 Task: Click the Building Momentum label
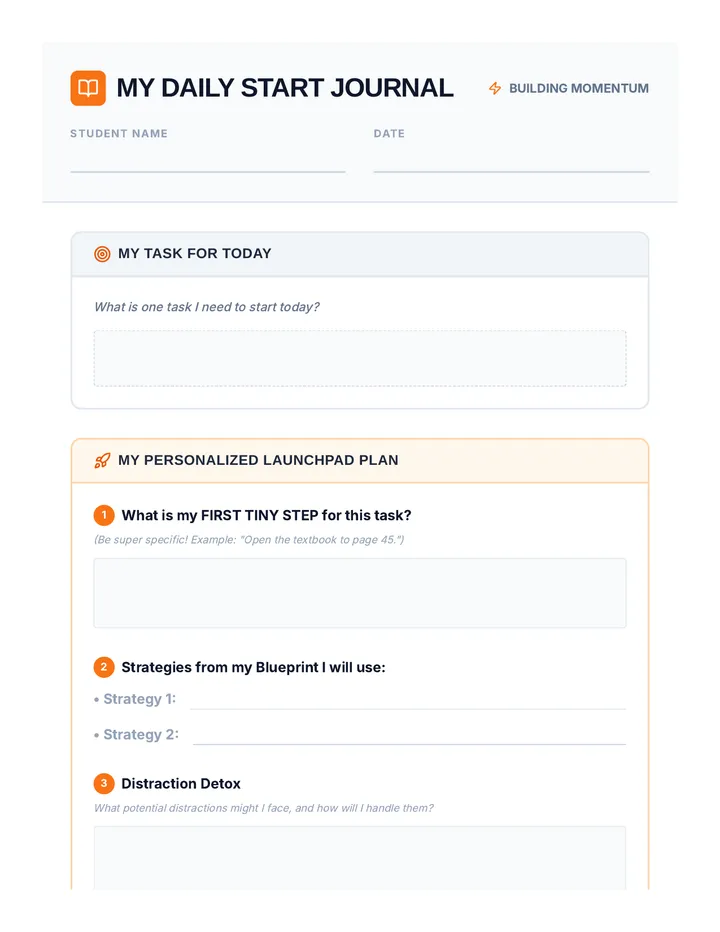coord(578,89)
